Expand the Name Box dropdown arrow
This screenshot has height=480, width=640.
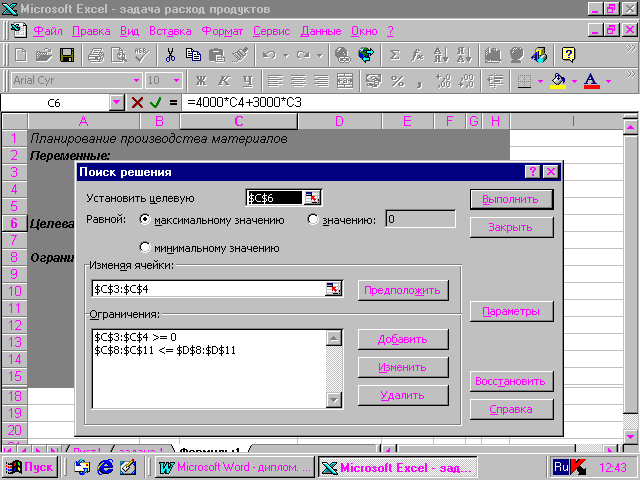click(x=116, y=102)
